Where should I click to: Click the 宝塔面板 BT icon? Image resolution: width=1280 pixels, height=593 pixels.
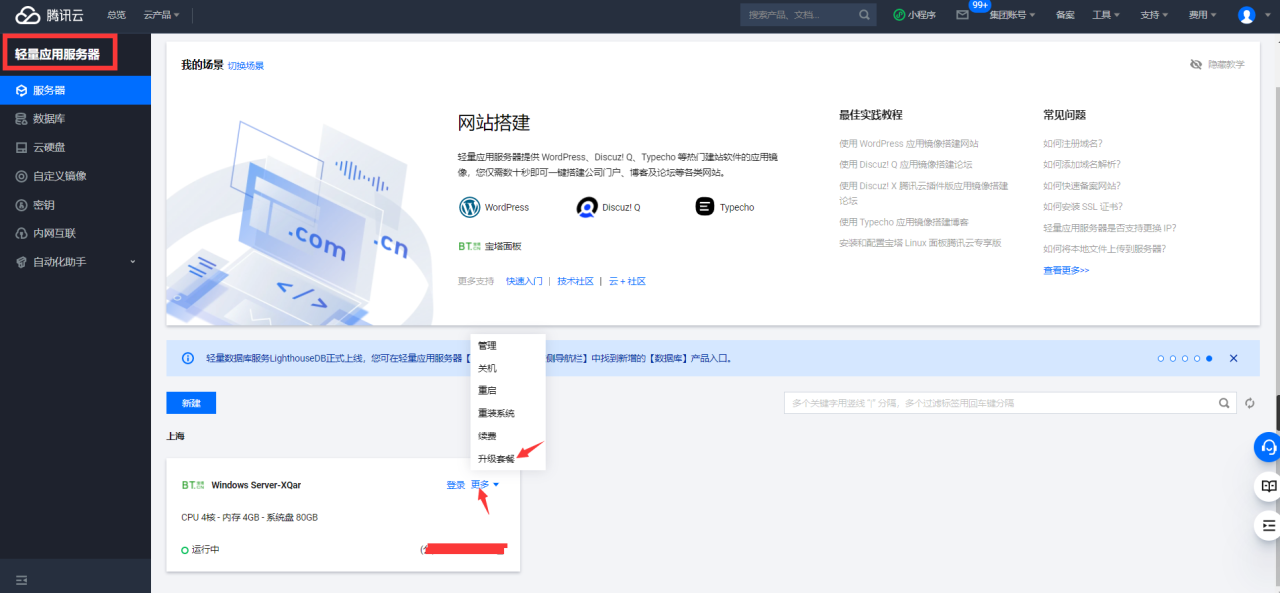tap(469, 246)
